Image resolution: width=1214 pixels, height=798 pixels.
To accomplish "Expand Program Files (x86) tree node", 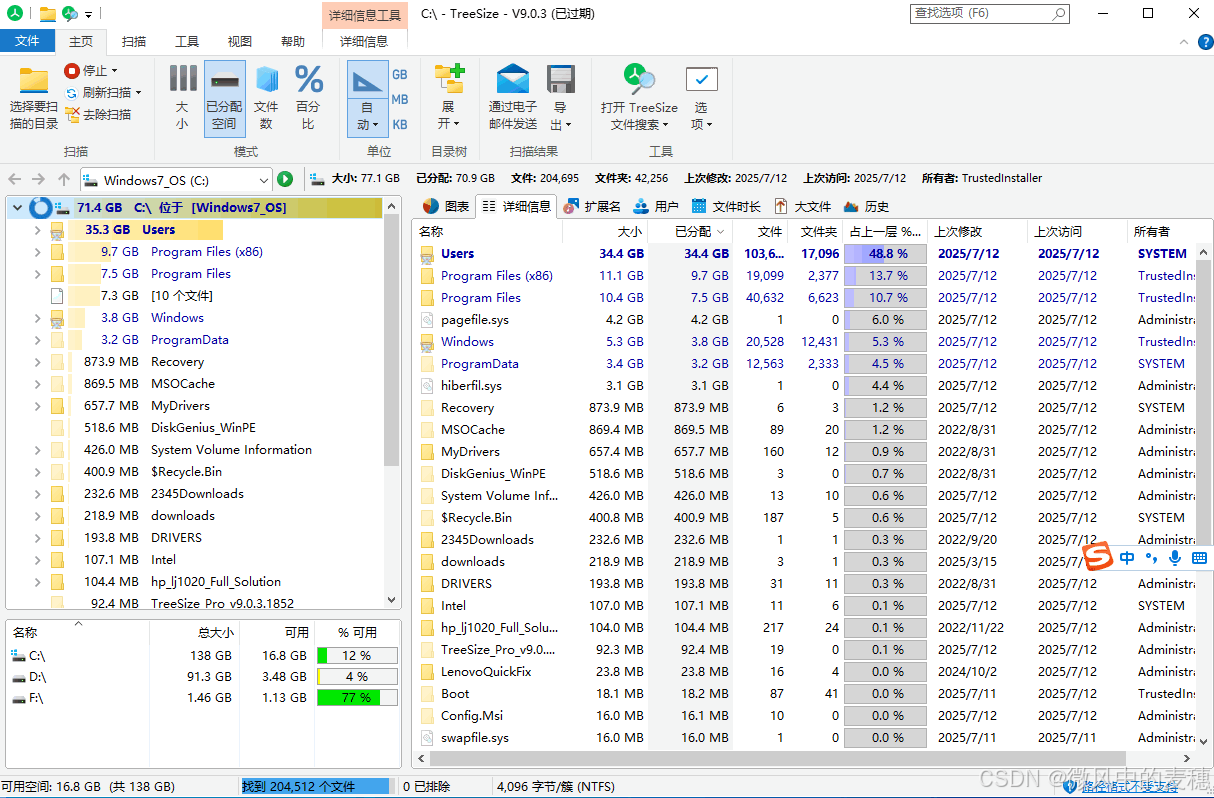I will (x=37, y=252).
